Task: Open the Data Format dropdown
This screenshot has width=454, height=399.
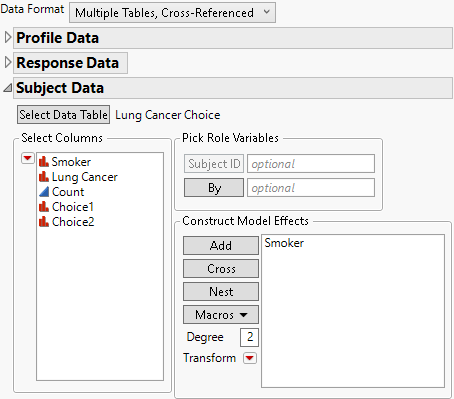Action: pos(172,13)
